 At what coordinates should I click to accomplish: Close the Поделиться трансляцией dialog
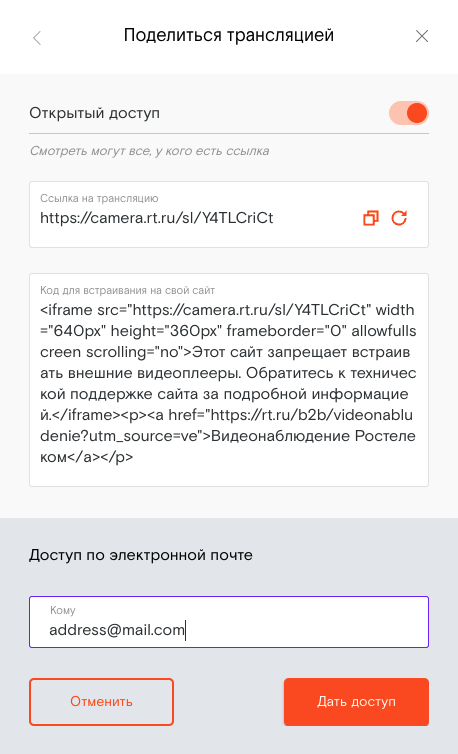pyautogui.click(x=421, y=36)
